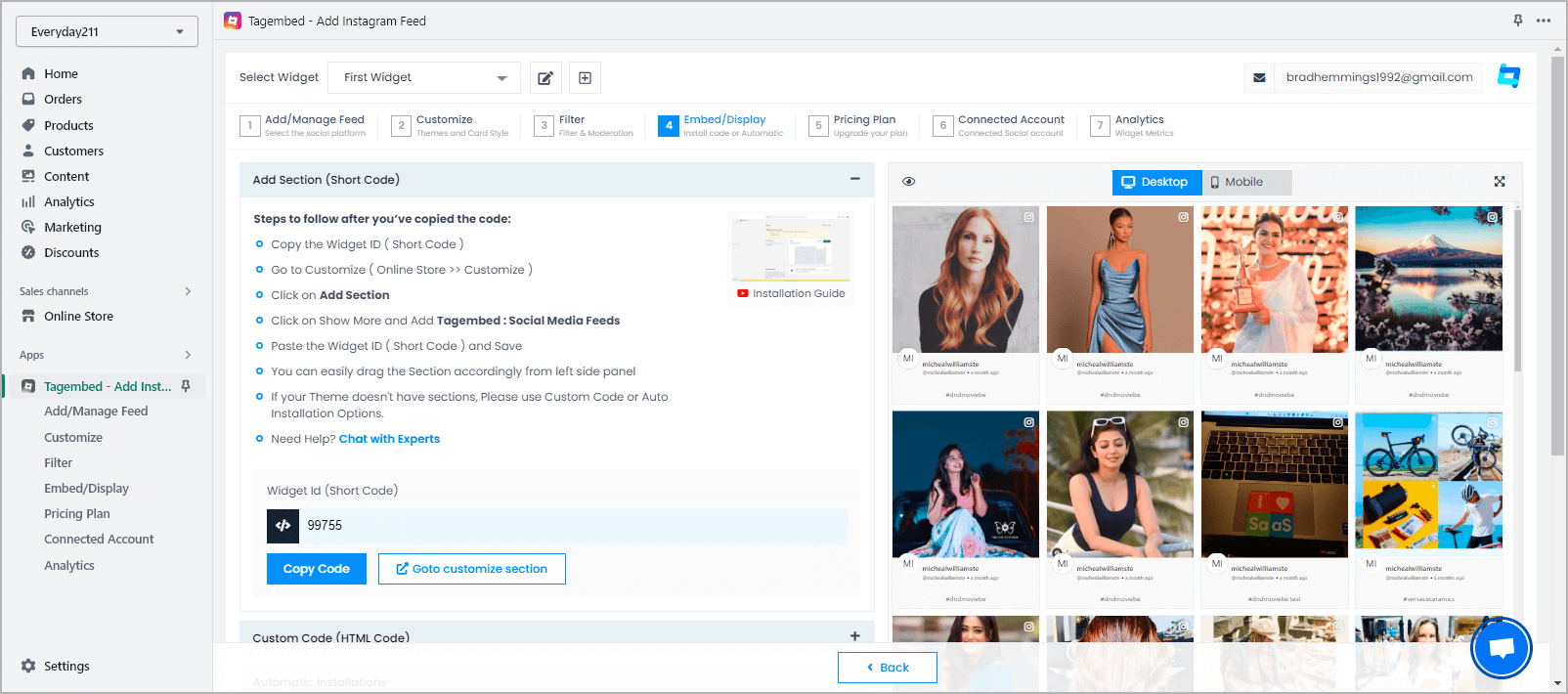Go to step 3 Filter
This screenshot has height=694, width=1568.
584,125
